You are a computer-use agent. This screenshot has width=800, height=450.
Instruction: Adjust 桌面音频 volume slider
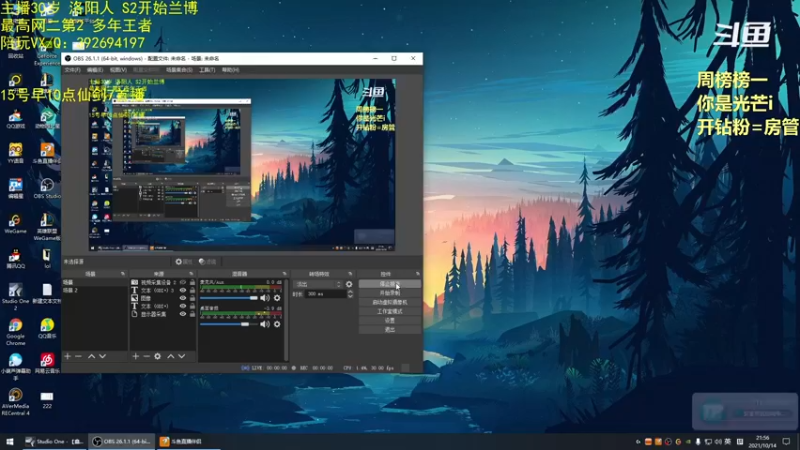point(229,324)
